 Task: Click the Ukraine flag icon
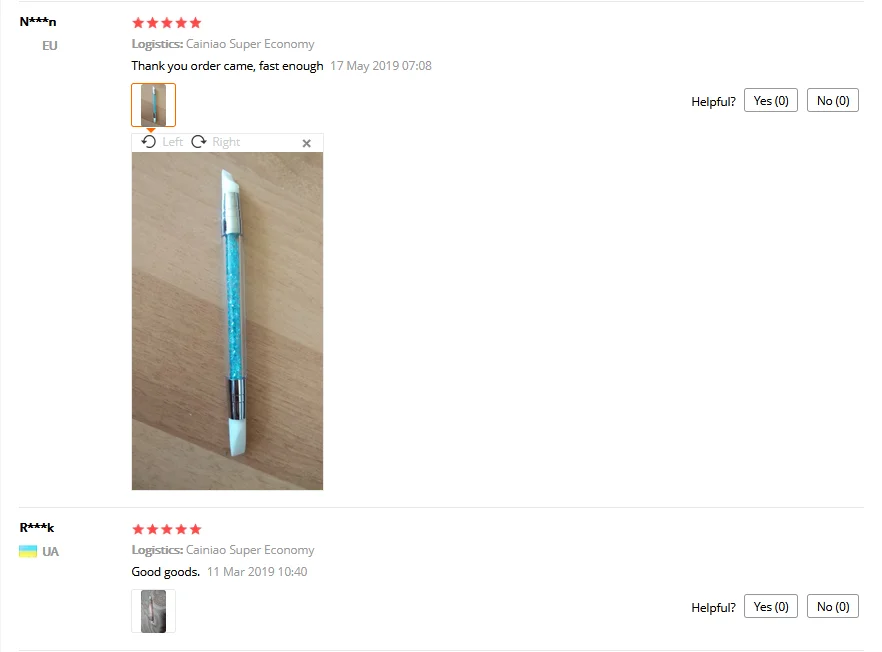[x=28, y=551]
